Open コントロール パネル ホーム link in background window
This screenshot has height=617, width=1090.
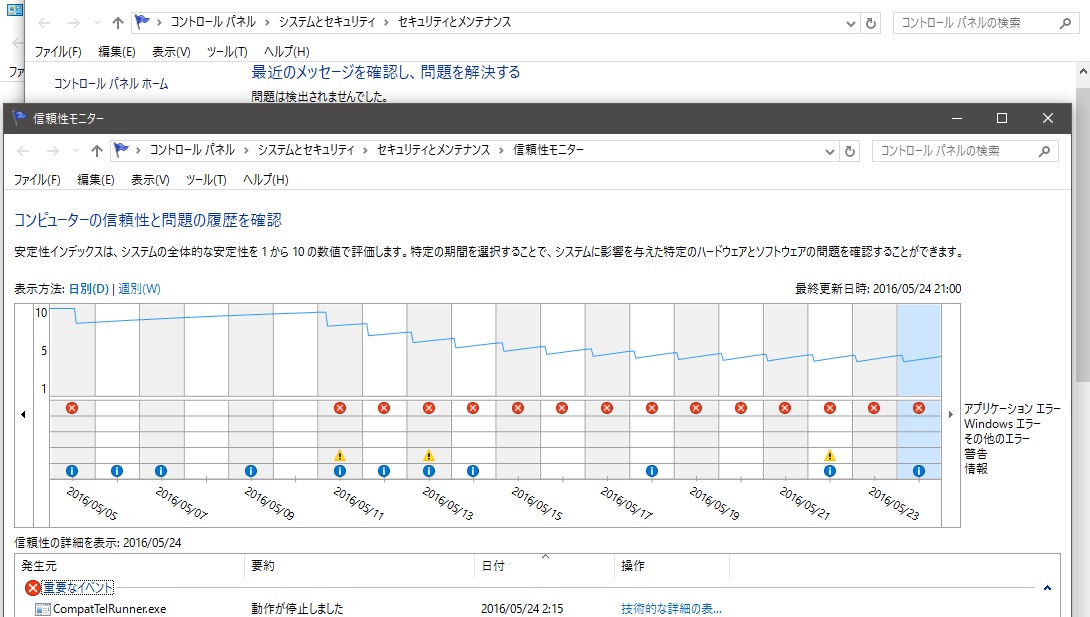(x=111, y=83)
